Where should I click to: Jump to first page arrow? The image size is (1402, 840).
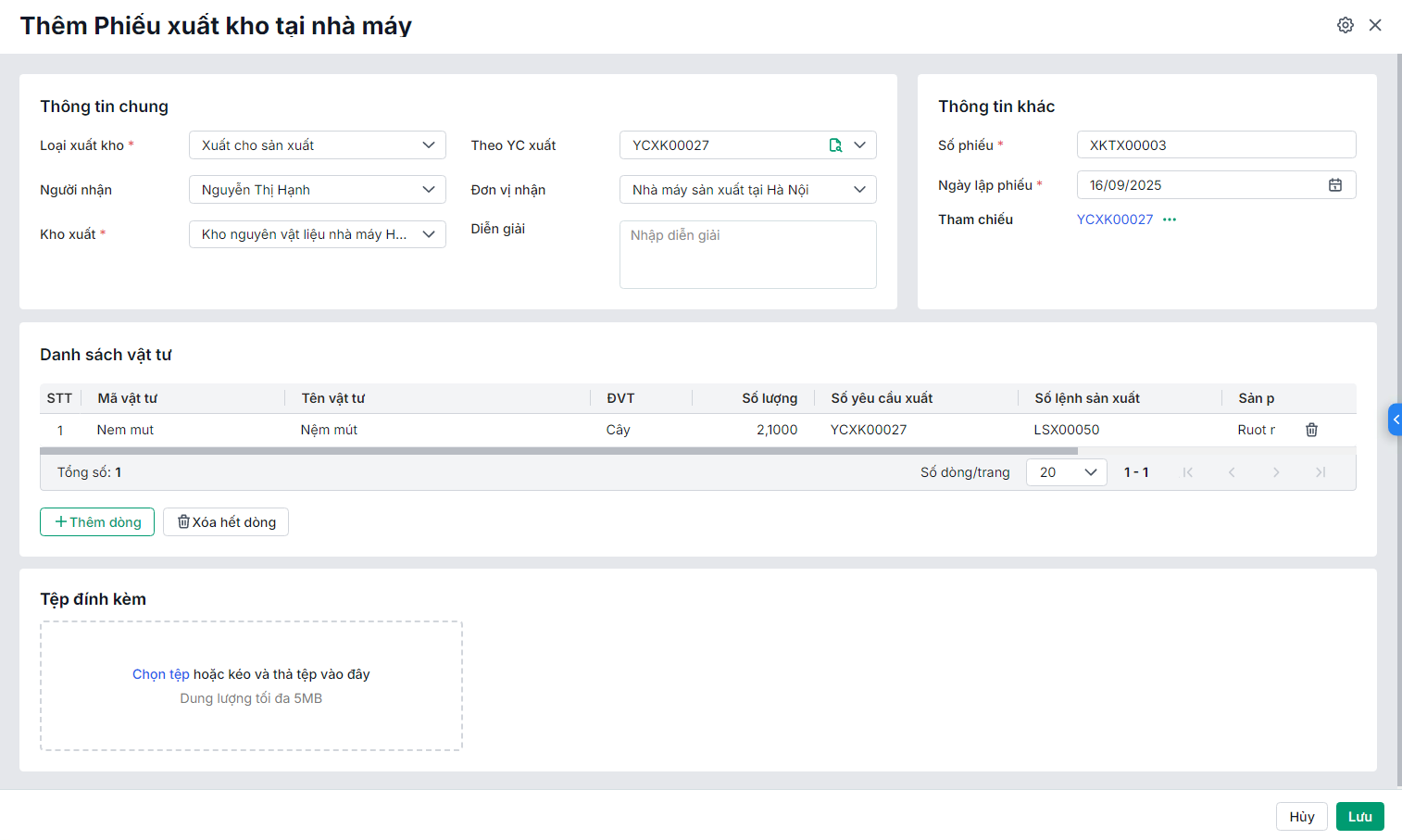(1187, 472)
